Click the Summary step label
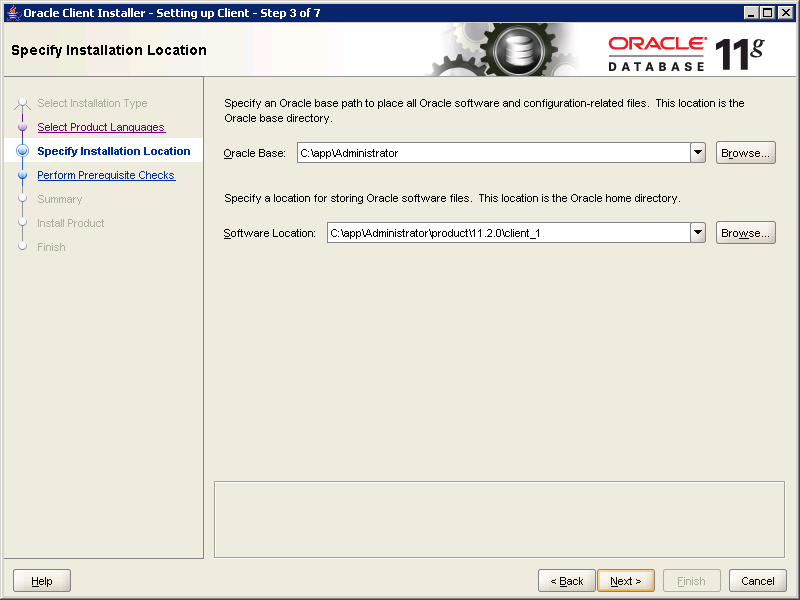This screenshot has height=600, width=800. (x=60, y=199)
